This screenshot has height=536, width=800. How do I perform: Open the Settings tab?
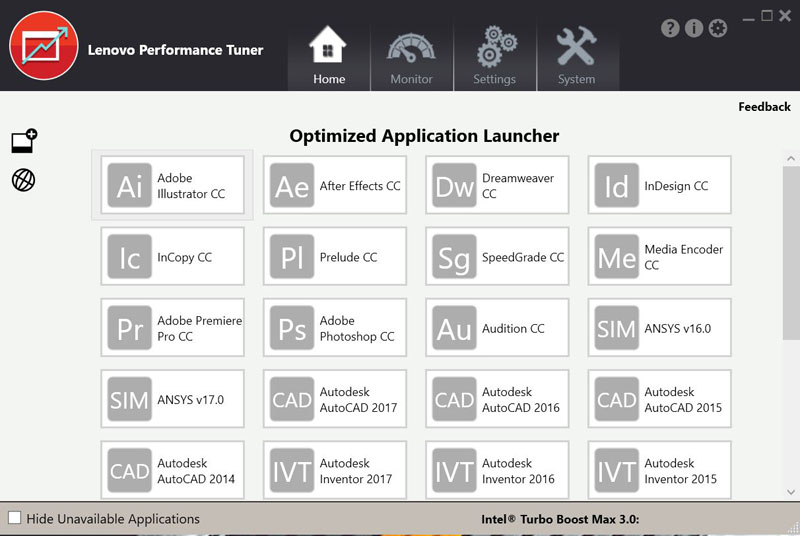pyautogui.click(x=494, y=57)
